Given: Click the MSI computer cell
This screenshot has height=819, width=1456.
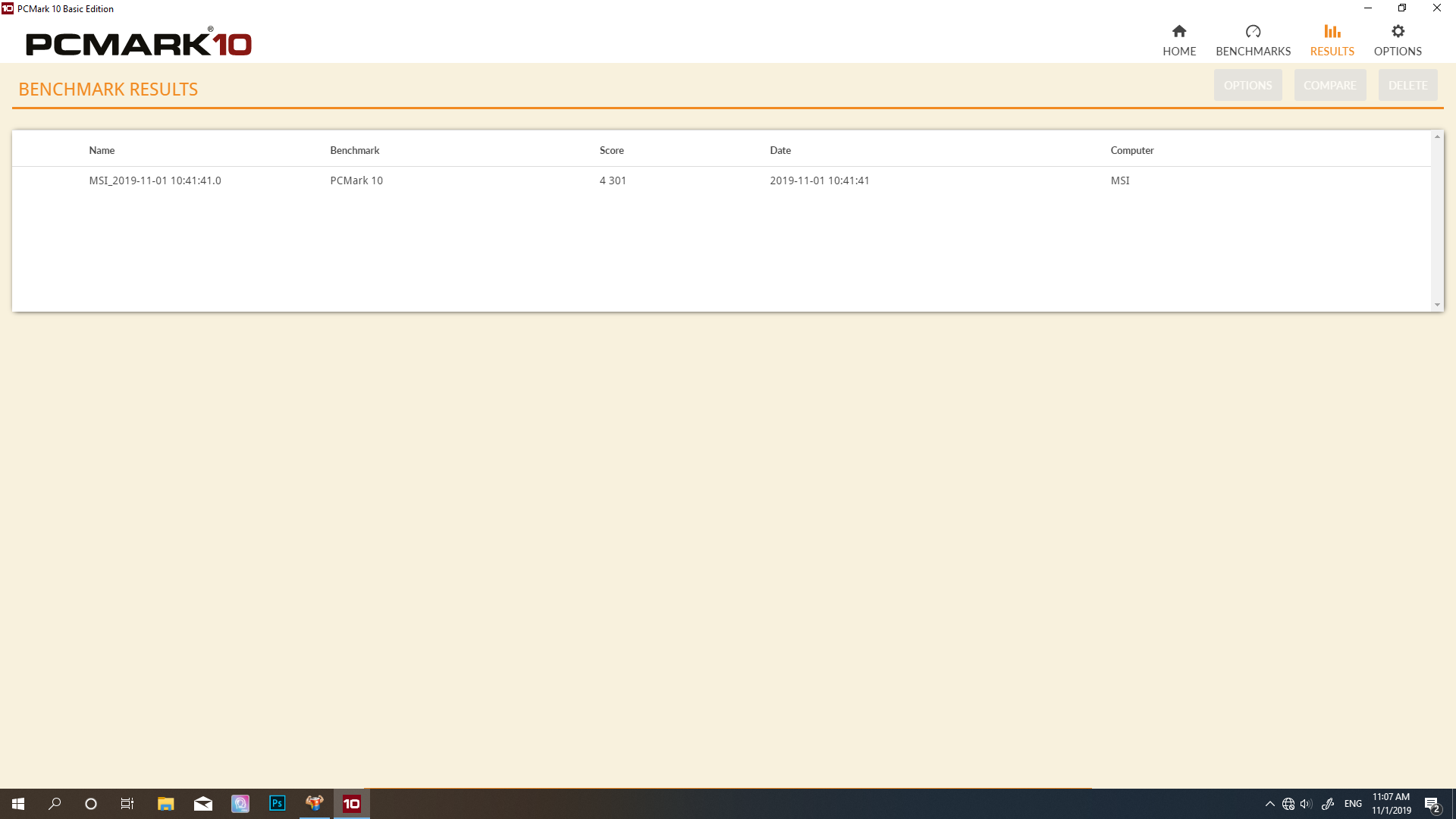Looking at the screenshot, I should [1120, 180].
